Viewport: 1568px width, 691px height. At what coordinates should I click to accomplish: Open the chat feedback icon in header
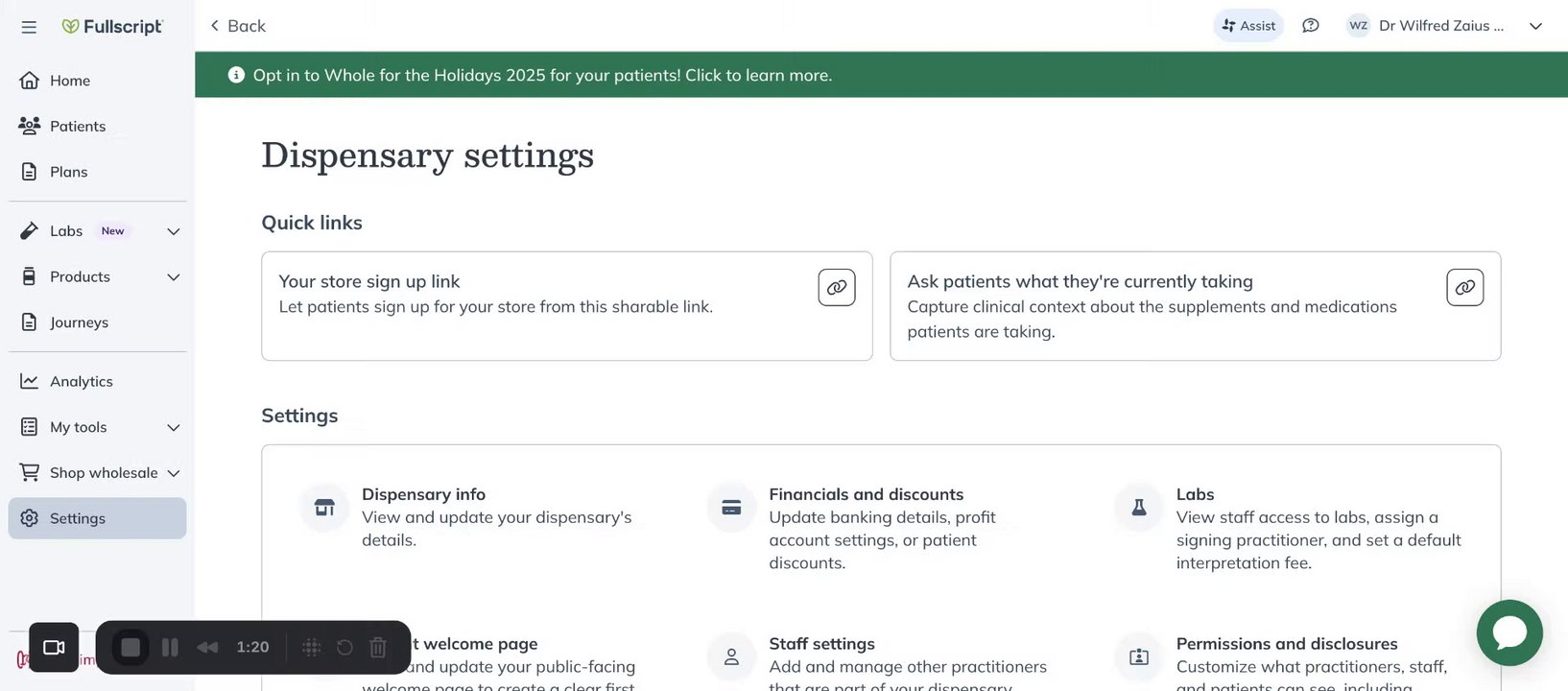1310,26
